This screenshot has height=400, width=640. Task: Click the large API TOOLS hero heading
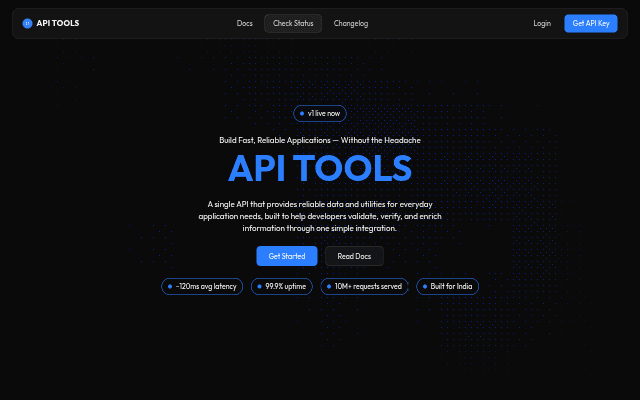[320, 168]
